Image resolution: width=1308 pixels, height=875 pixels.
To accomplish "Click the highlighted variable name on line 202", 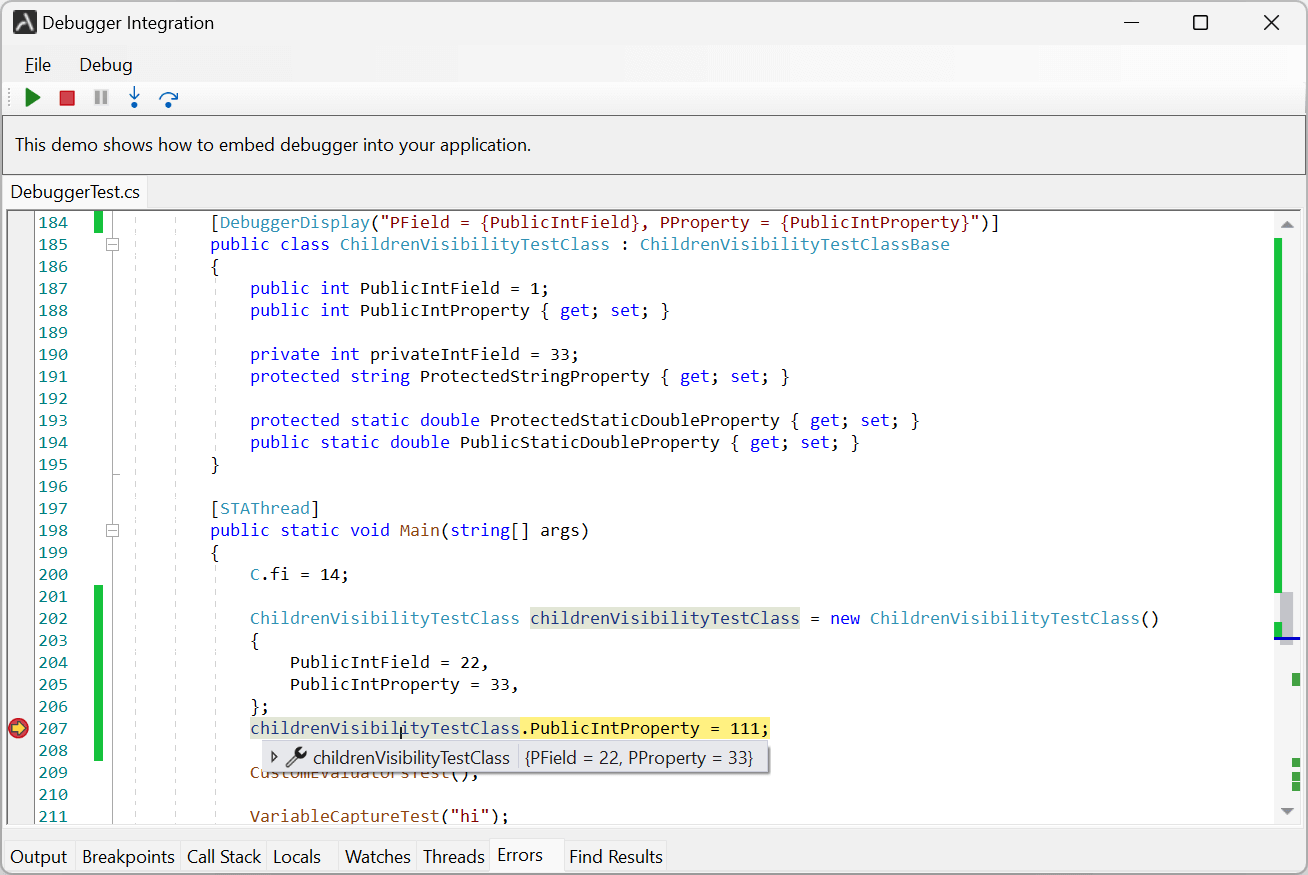I will click(x=665, y=618).
